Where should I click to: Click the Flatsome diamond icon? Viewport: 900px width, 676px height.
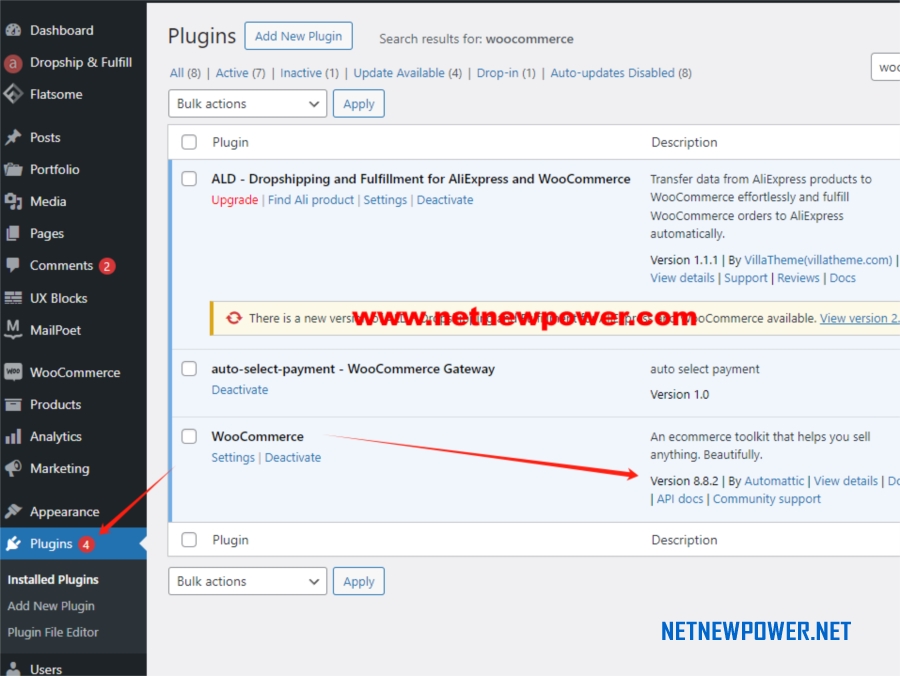click(13, 94)
